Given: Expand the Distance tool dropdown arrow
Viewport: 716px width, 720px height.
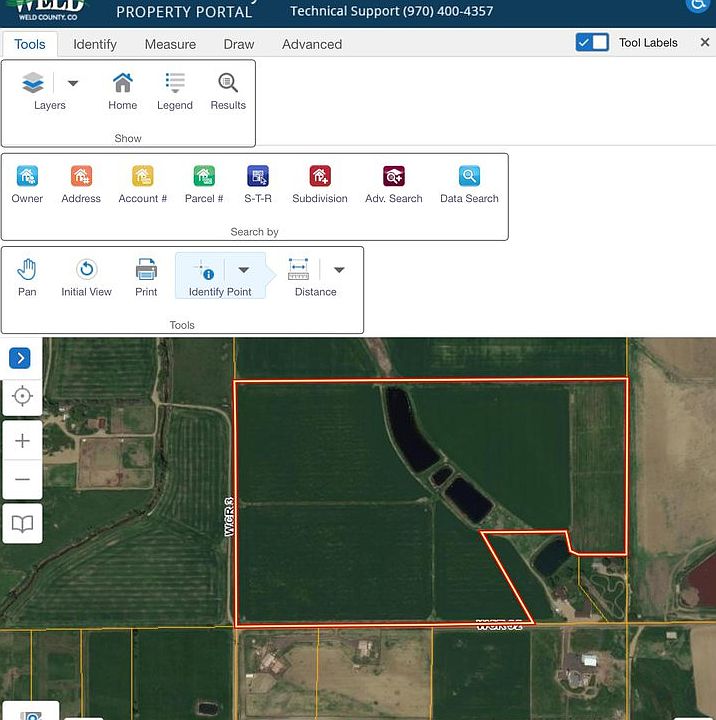Looking at the screenshot, I should pos(339,270).
